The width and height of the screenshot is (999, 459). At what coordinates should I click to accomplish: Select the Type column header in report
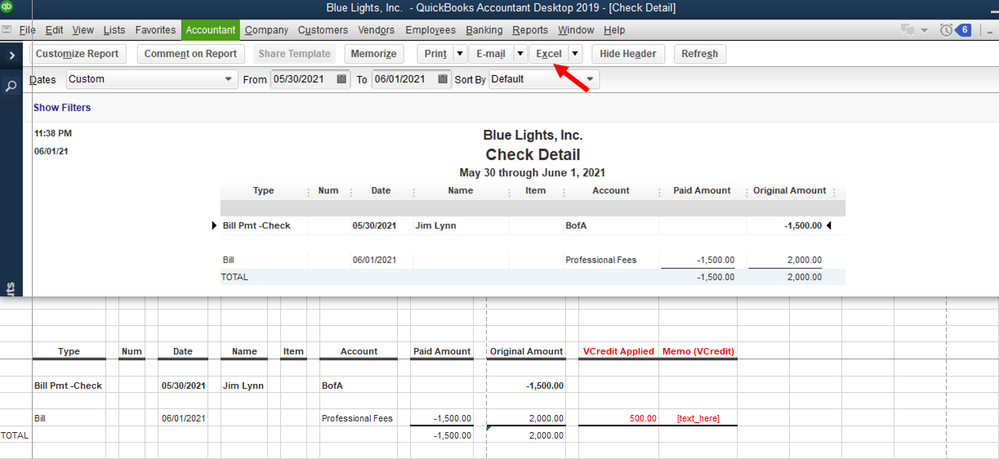click(263, 191)
